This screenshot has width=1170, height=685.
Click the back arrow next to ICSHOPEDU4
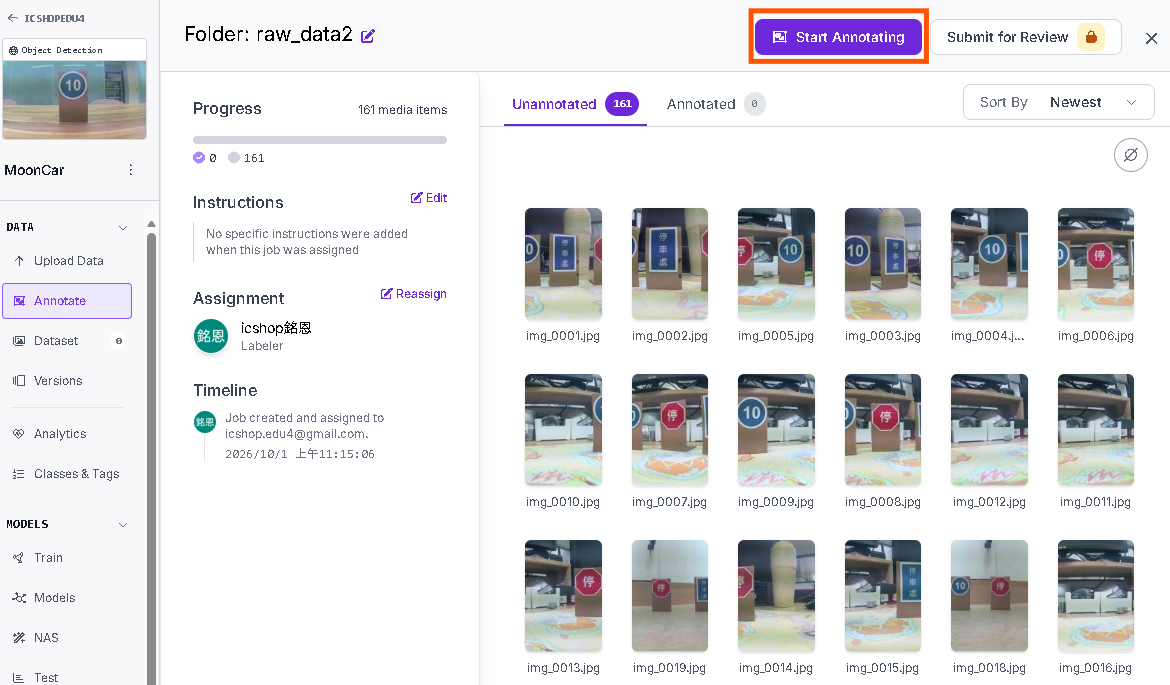[13, 18]
